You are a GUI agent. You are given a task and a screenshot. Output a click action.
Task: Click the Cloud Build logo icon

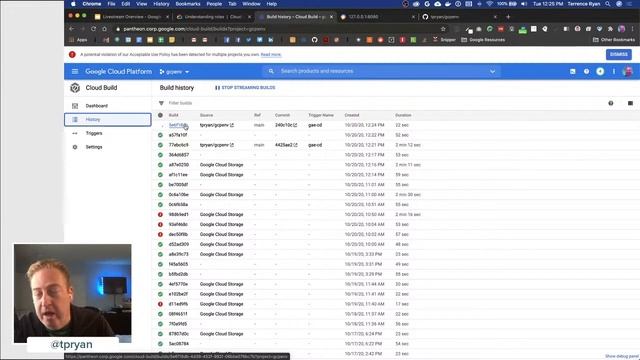click(x=75, y=88)
